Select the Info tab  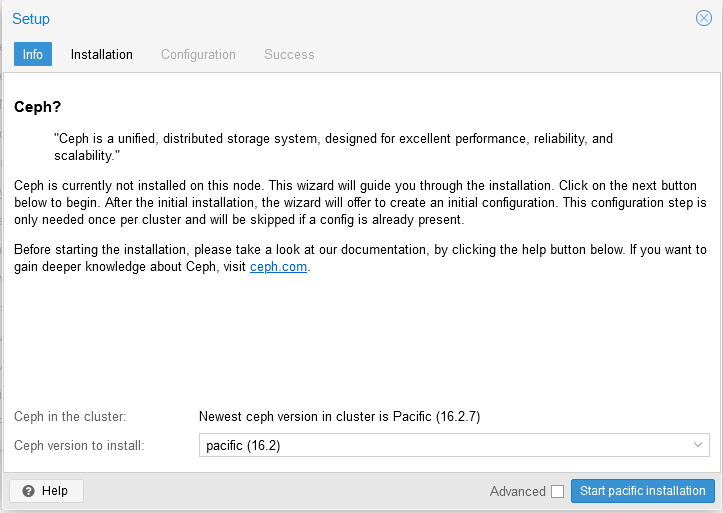coord(33,54)
